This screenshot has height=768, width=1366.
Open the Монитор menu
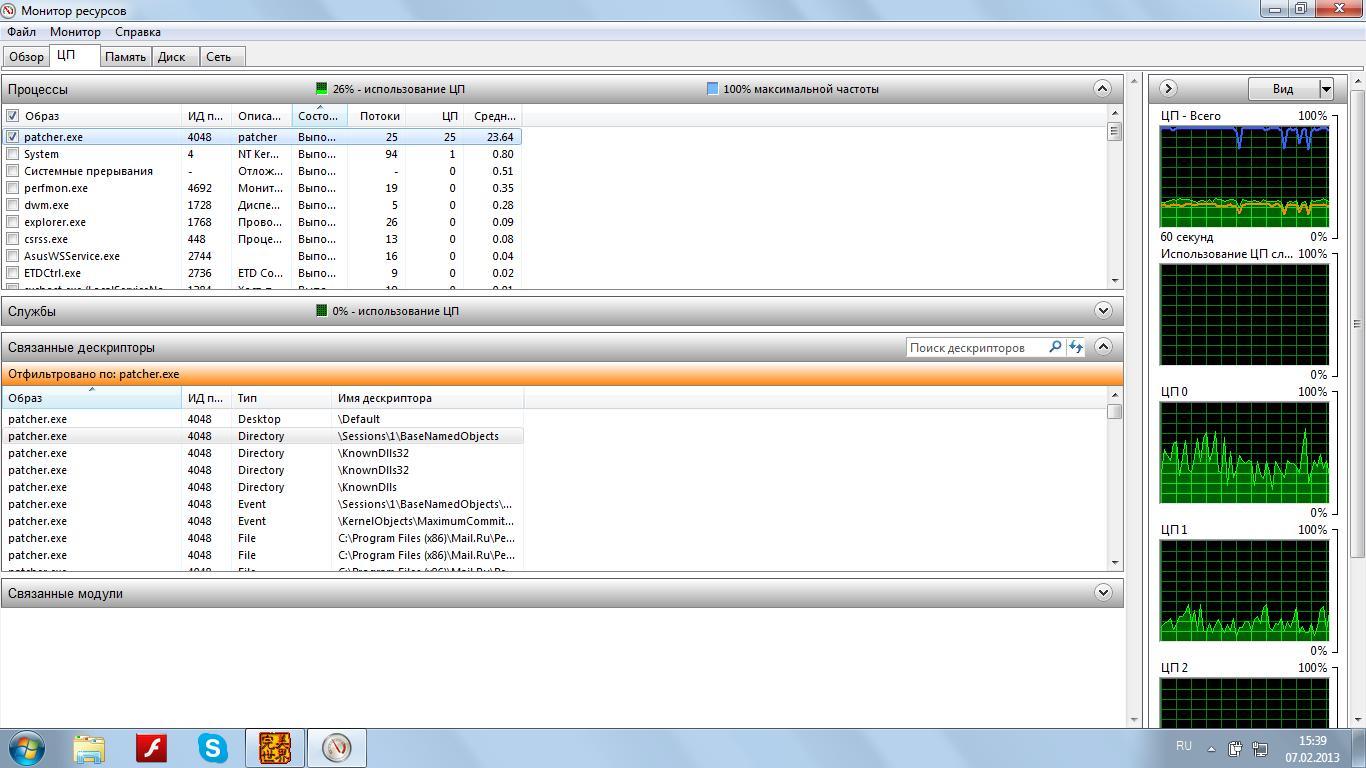click(x=75, y=32)
